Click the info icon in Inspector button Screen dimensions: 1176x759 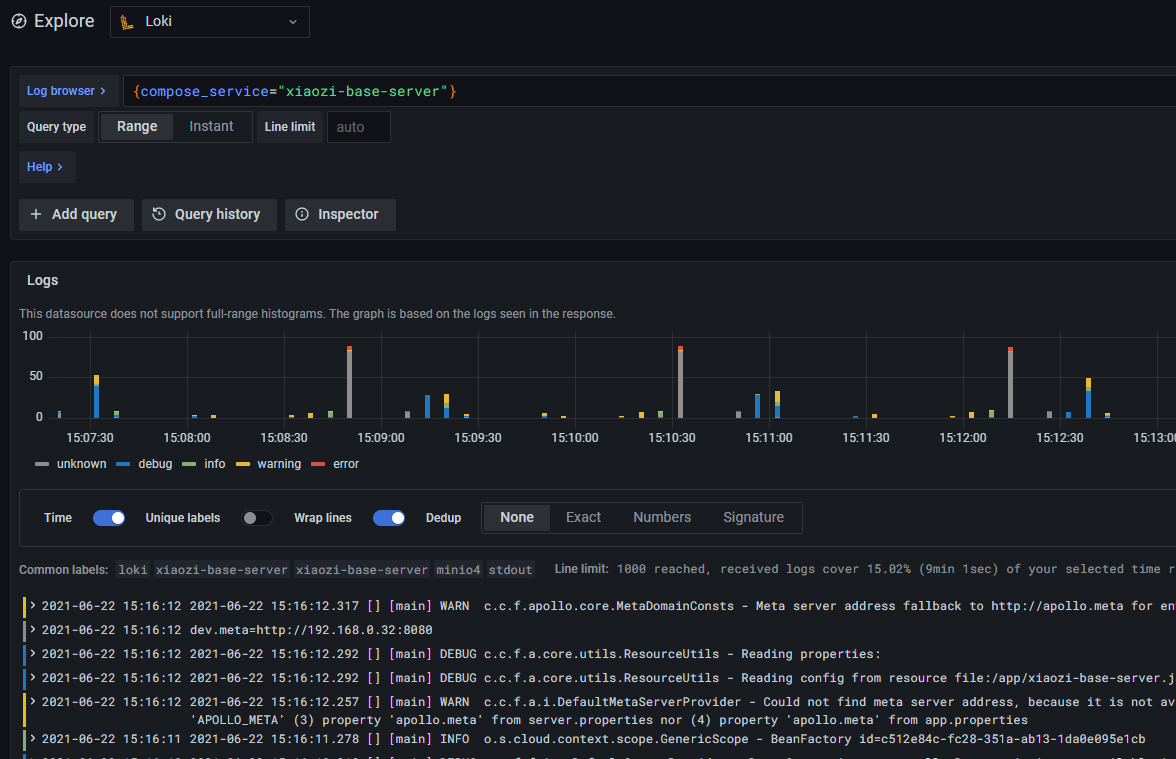tap(302, 214)
